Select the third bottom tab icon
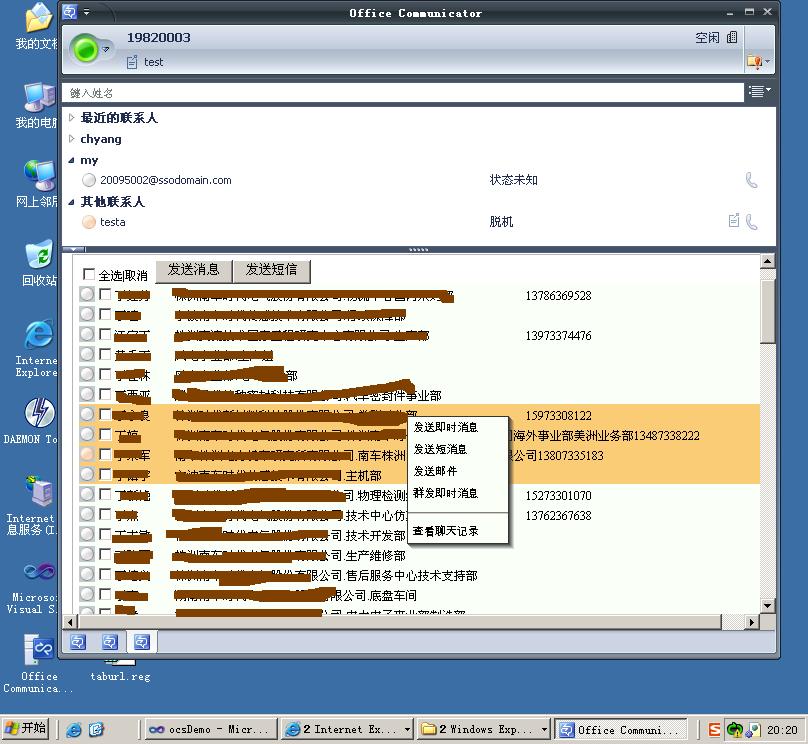The height and width of the screenshot is (744, 808). pyautogui.click(x=142, y=642)
